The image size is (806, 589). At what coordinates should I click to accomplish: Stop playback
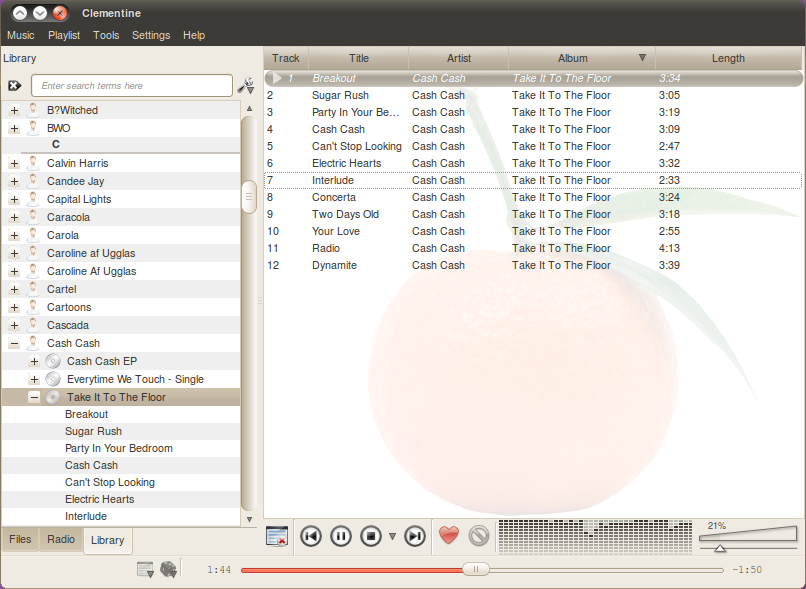371,537
